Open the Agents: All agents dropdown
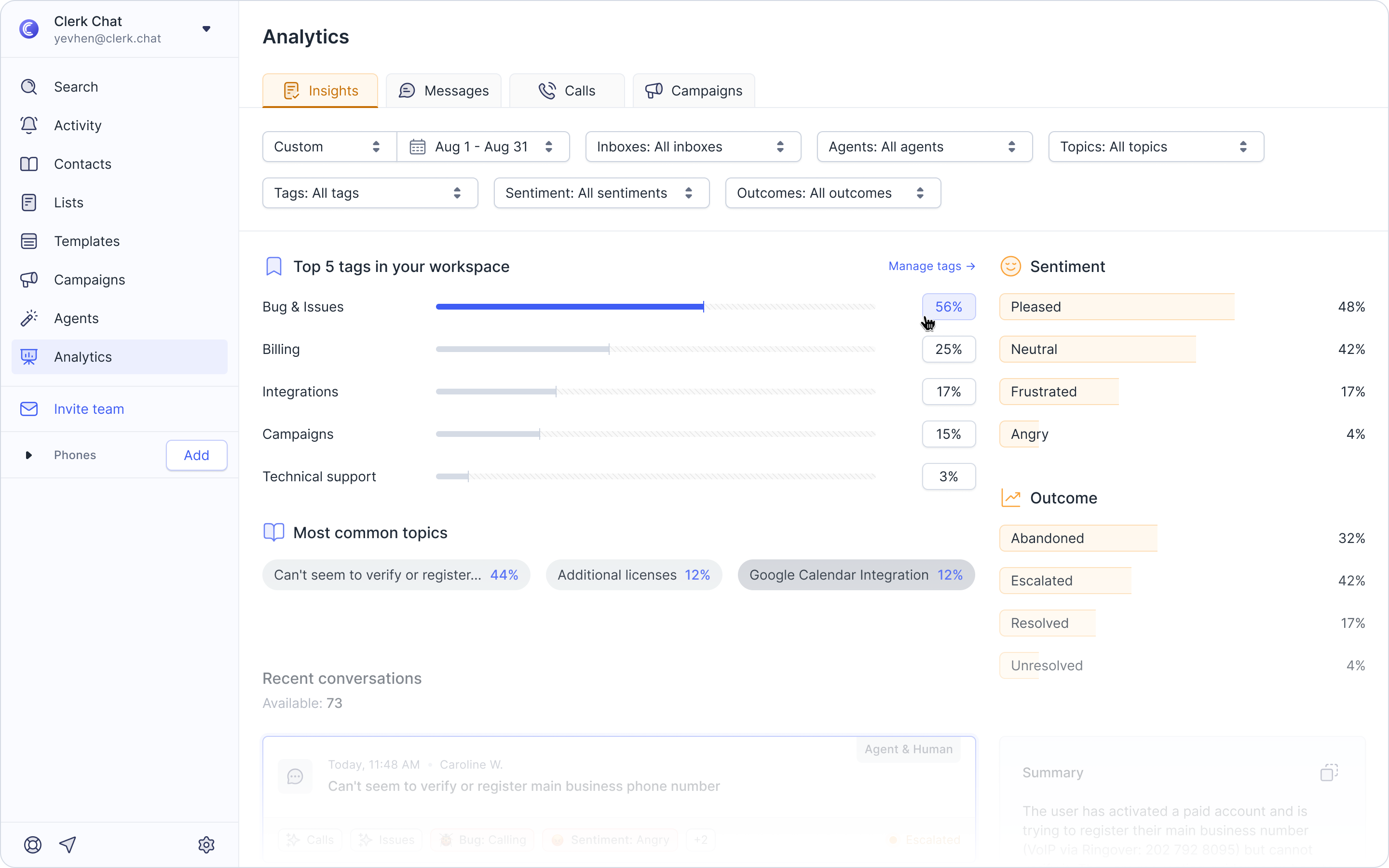Image resolution: width=1389 pixels, height=868 pixels. pos(924,147)
